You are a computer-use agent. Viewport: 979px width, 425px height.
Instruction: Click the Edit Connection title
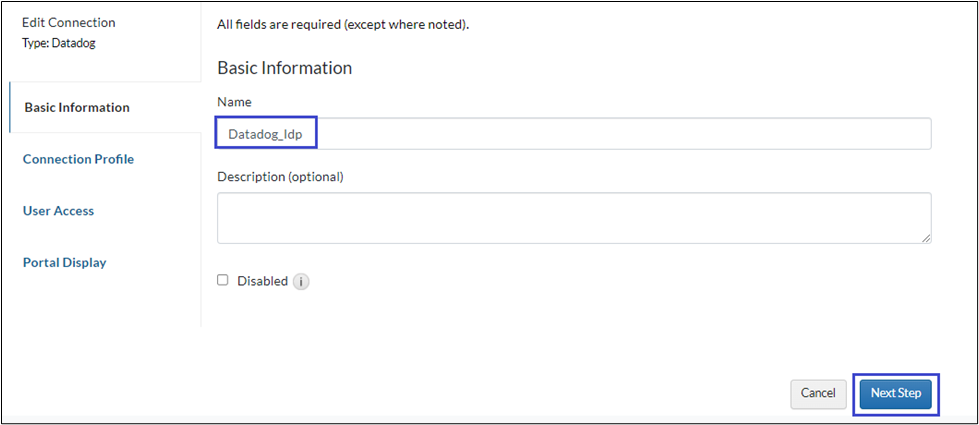pos(68,22)
